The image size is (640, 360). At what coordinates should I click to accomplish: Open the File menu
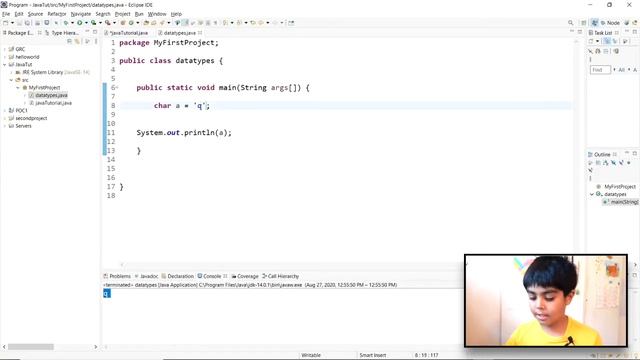[6, 14]
